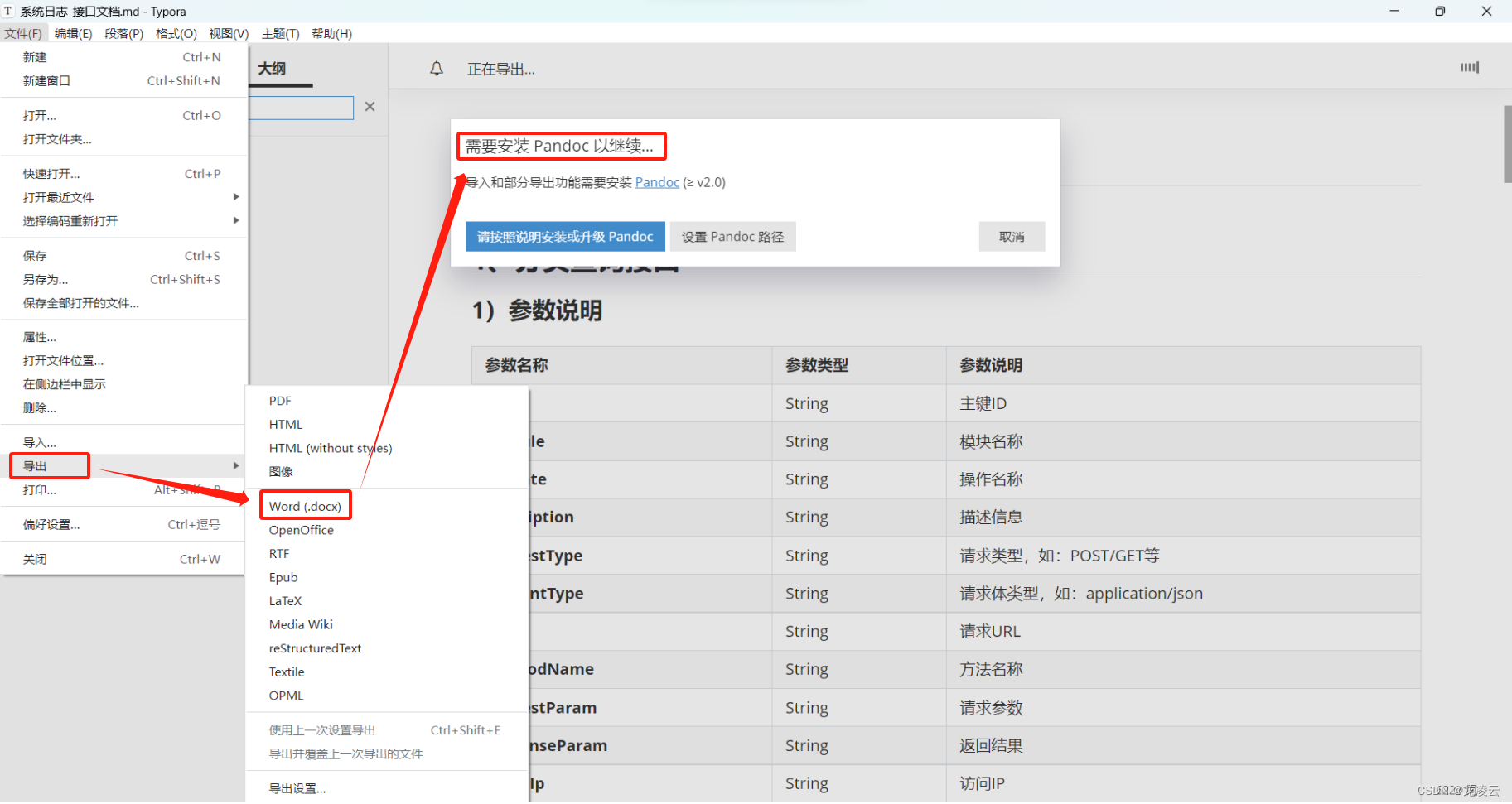Click 使用上一次设置导出 entry
The height and width of the screenshot is (804, 1512).
coord(388,730)
